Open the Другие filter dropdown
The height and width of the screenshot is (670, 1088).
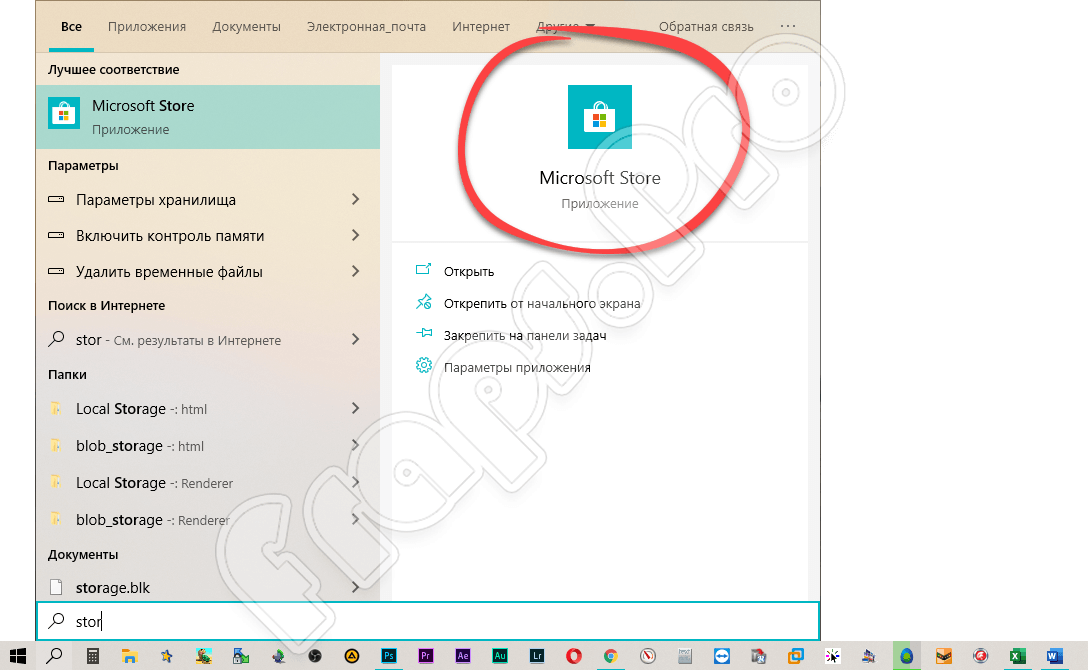565,26
